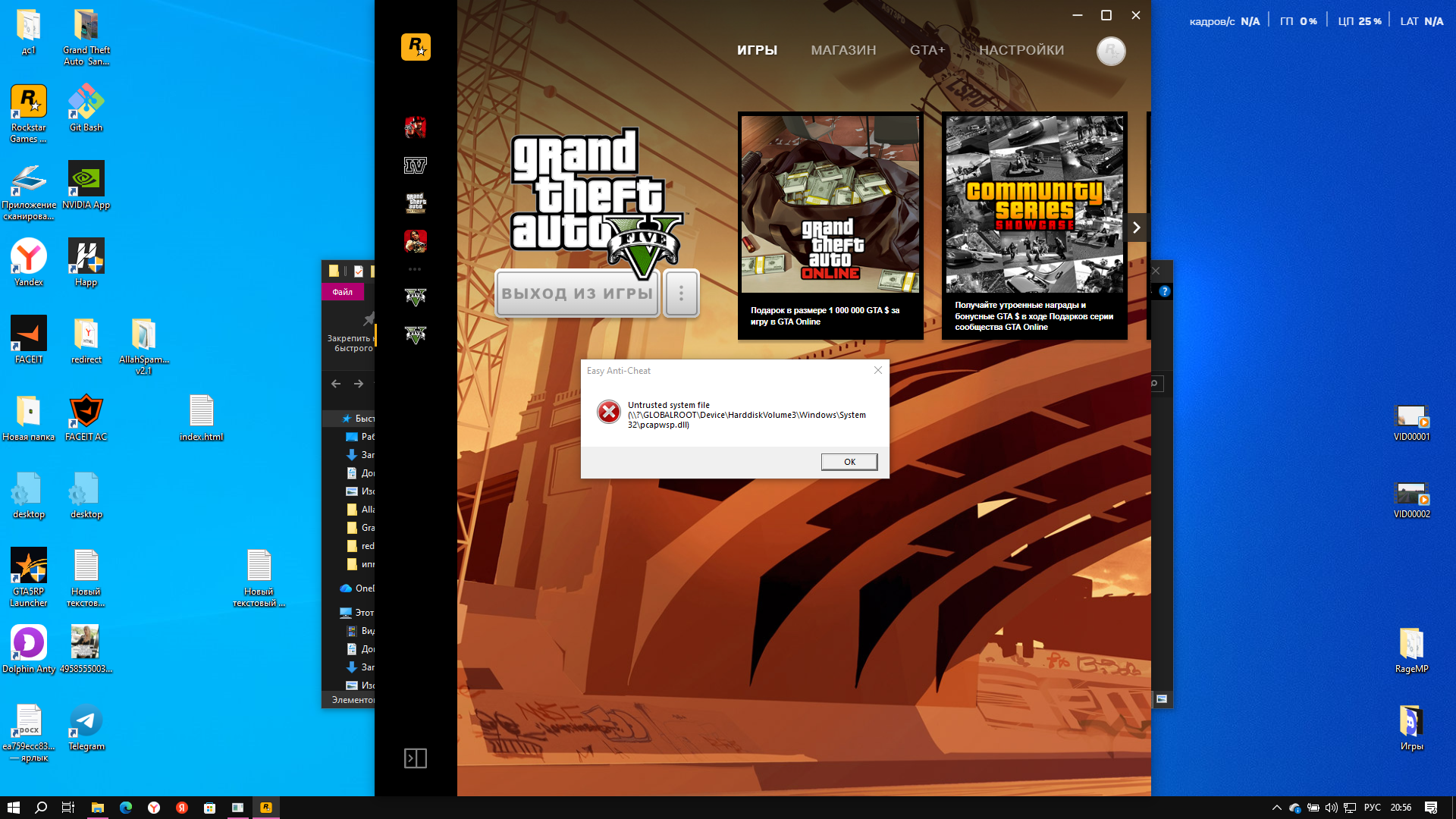Open the user profile avatar
Viewport: 1456px width, 819px height.
[x=1111, y=51]
